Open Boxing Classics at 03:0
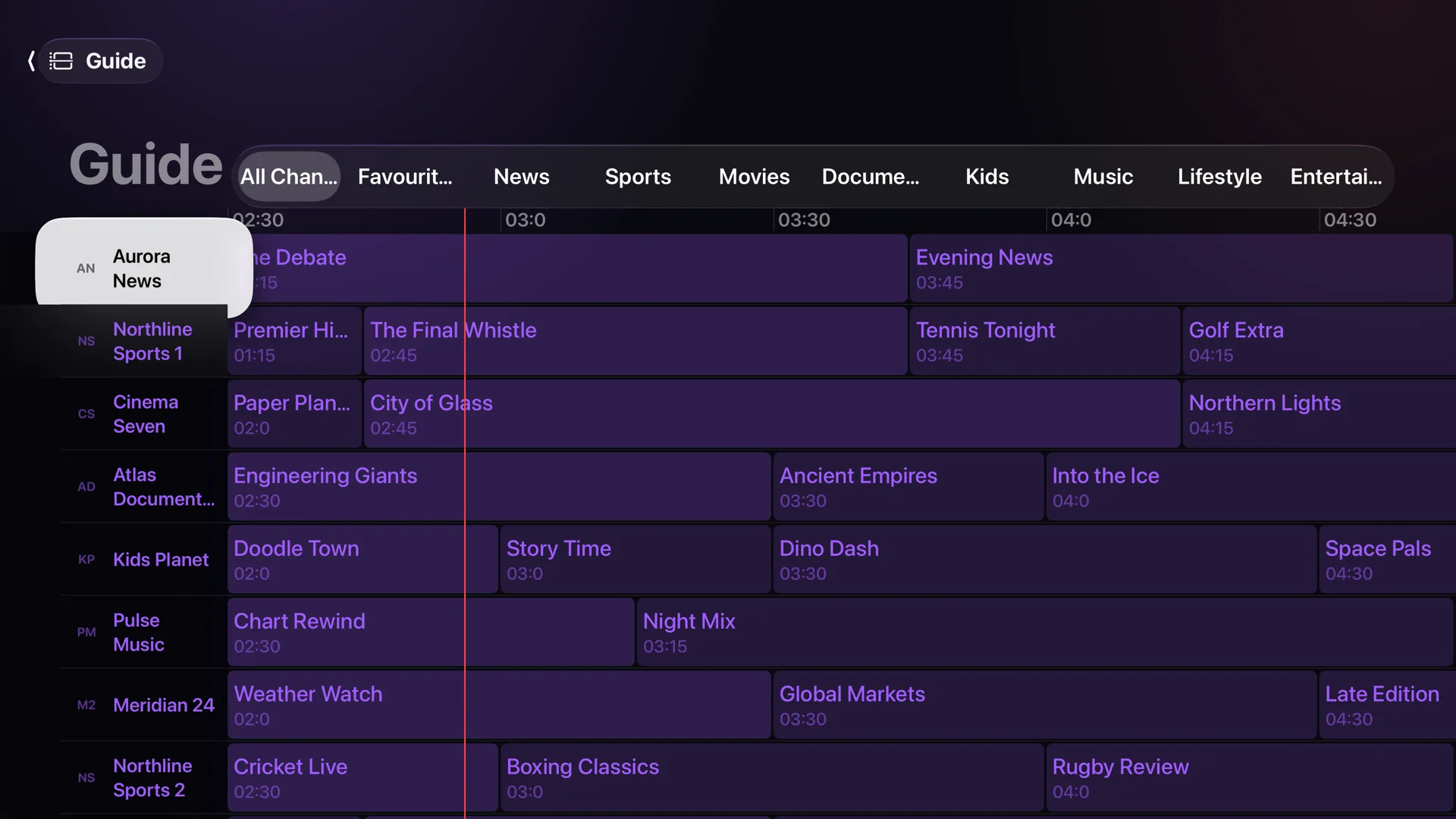Screen dimensions: 1456x819 click(772, 778)
